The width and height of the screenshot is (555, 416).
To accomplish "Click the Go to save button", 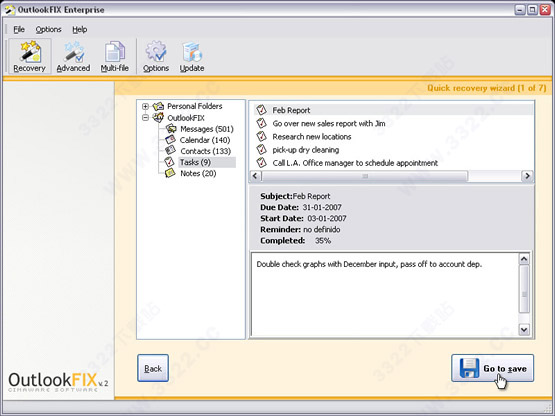I will pos(492,368).
